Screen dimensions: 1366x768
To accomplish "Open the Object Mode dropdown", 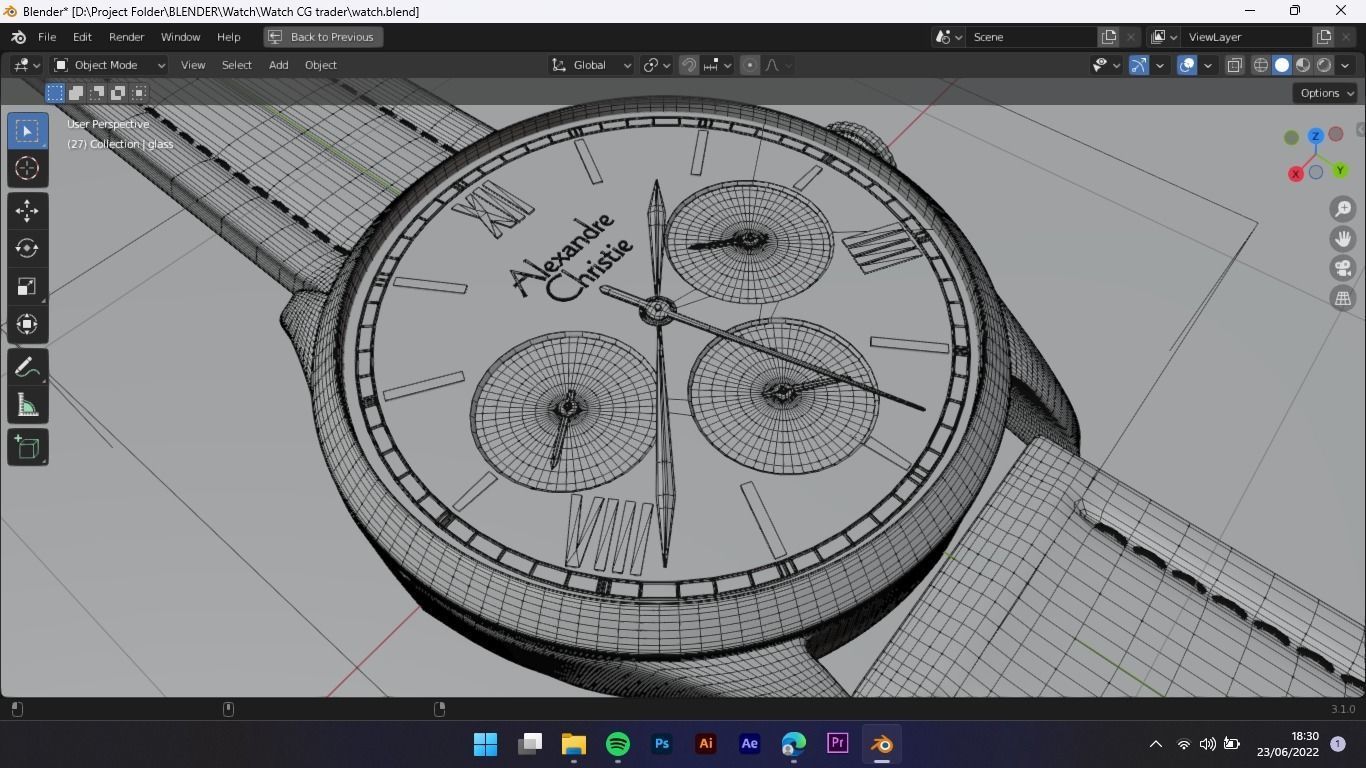I will (109, 65).
